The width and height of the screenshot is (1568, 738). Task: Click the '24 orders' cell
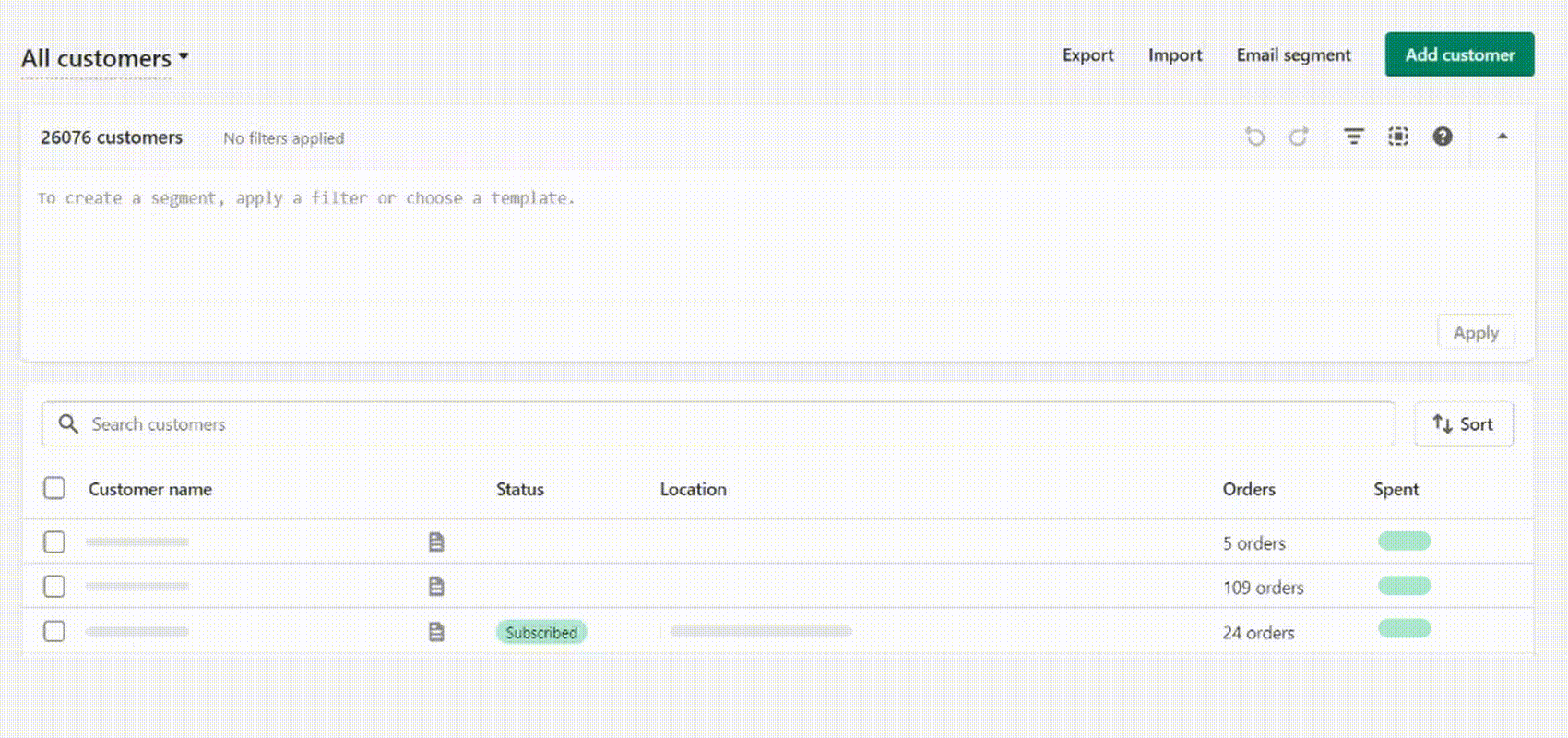point(1258,633)
